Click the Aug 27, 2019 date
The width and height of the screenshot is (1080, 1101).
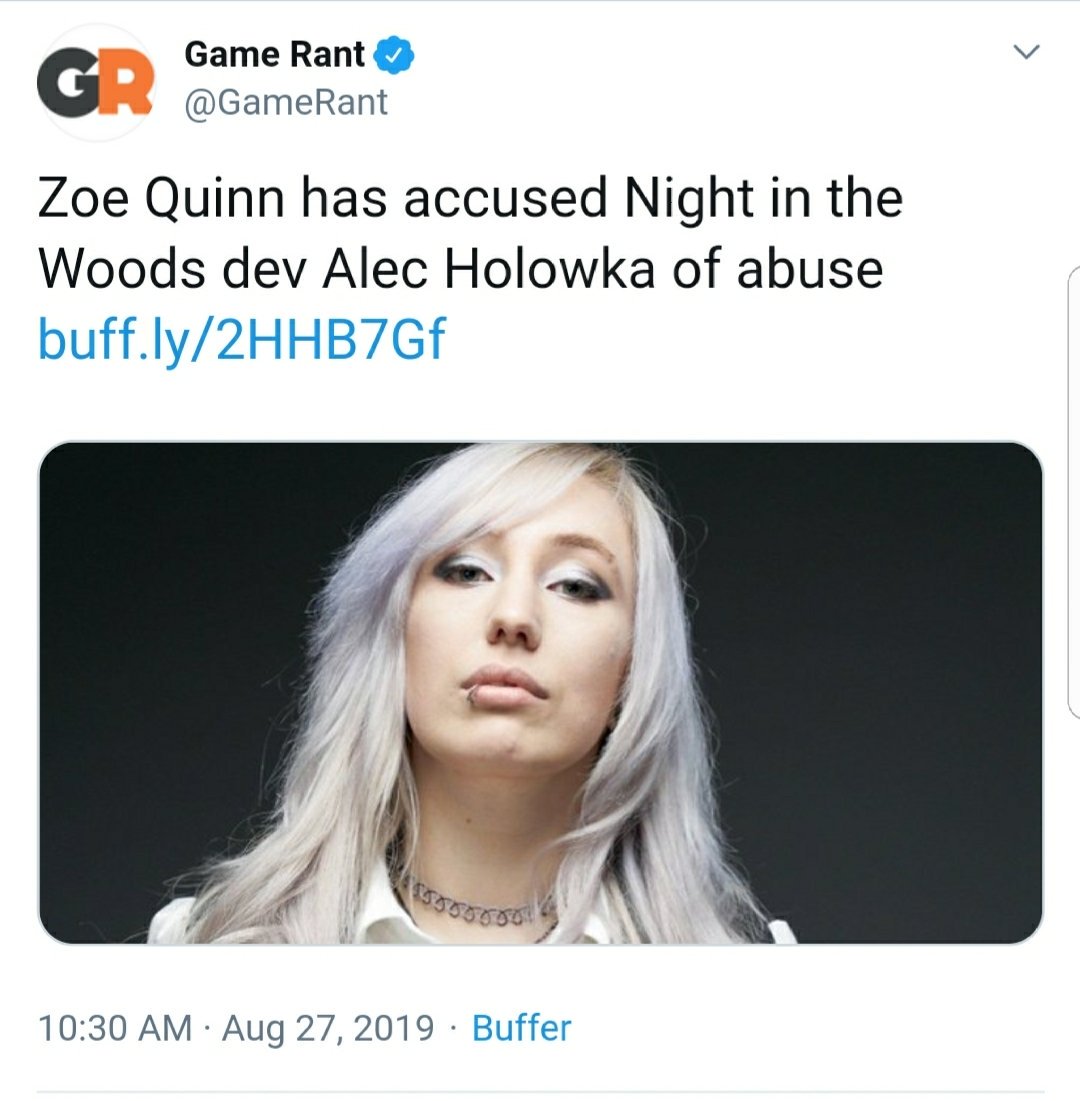[328, 1028]
